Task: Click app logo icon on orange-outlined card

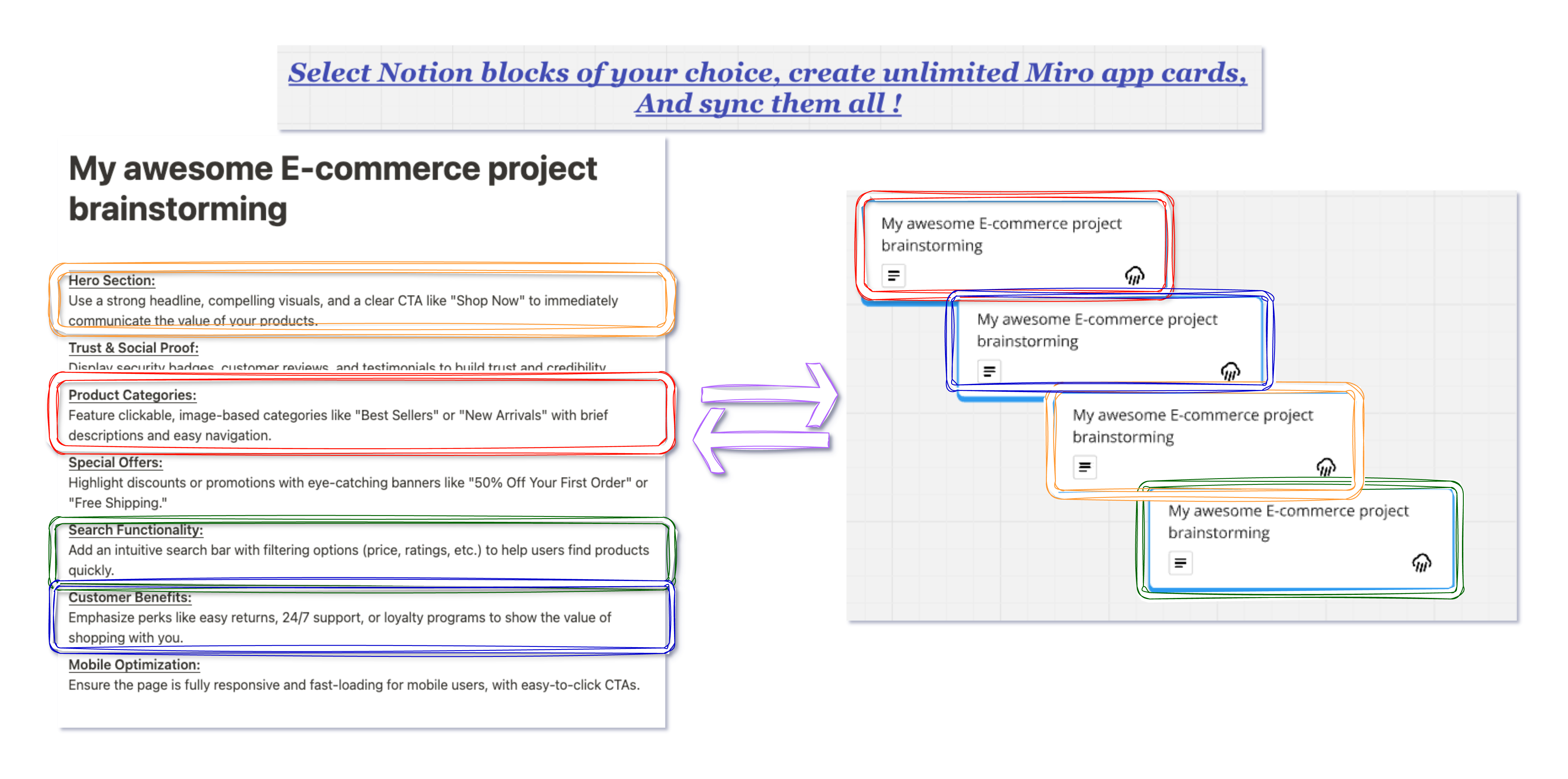Action: [x=1326, y=467]
